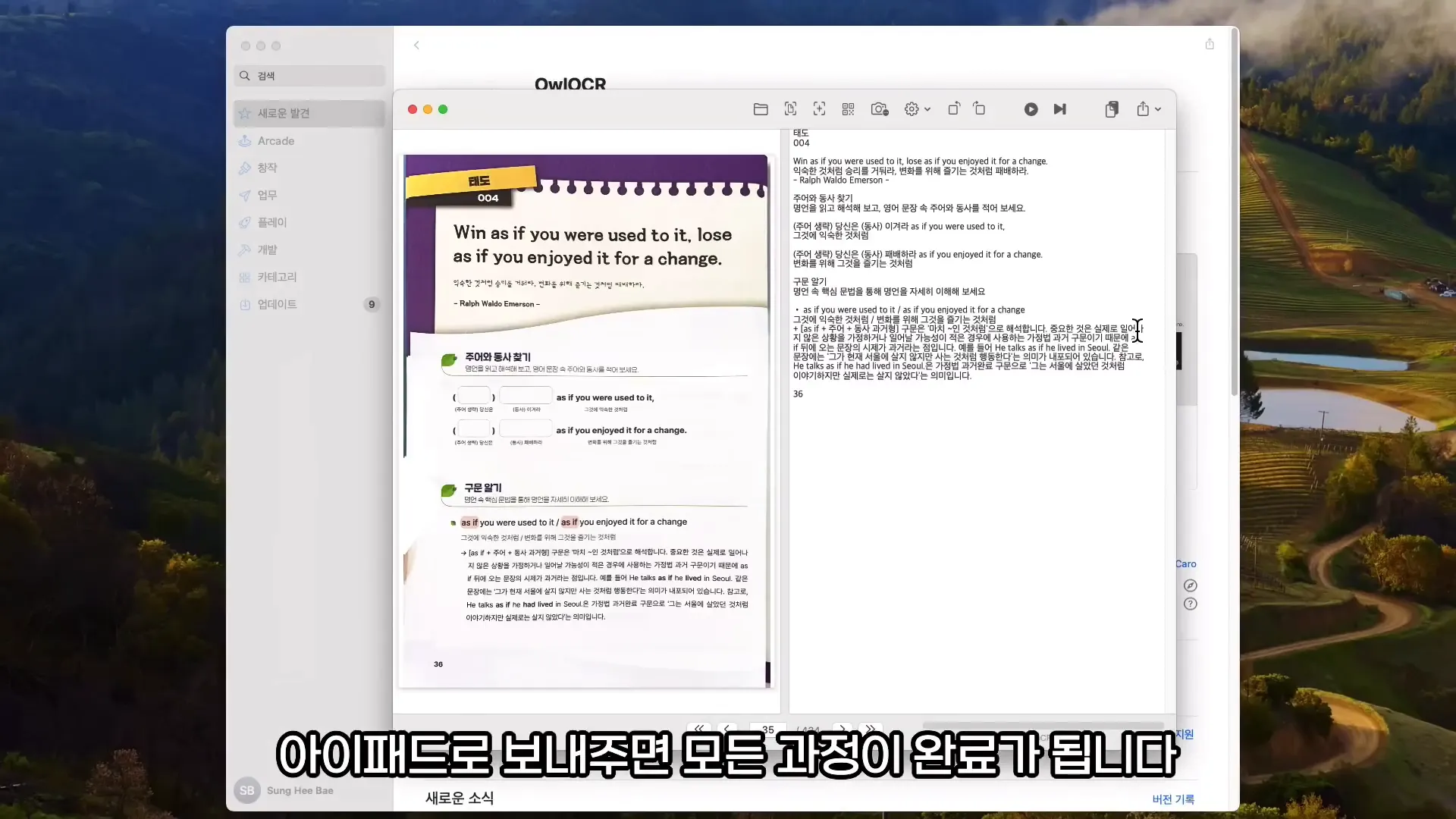
Task: Open 개발 category in sidebar
Action: [x=309, y=249]
